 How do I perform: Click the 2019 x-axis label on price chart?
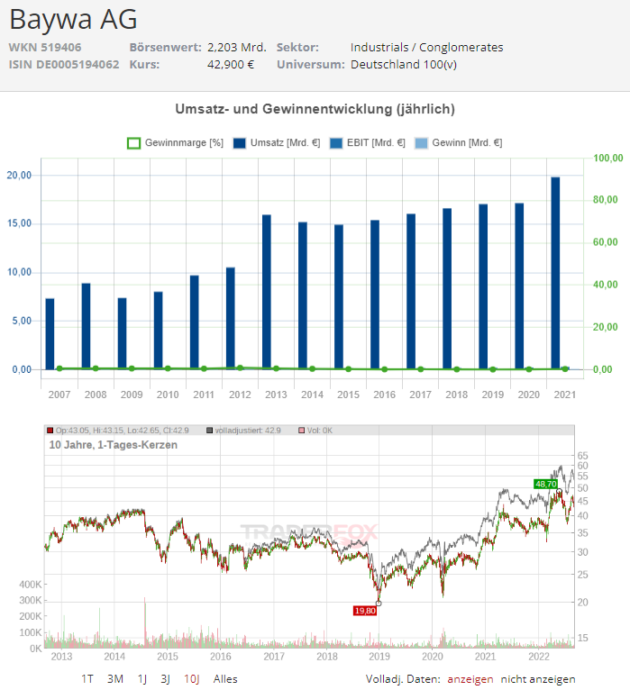379,656
